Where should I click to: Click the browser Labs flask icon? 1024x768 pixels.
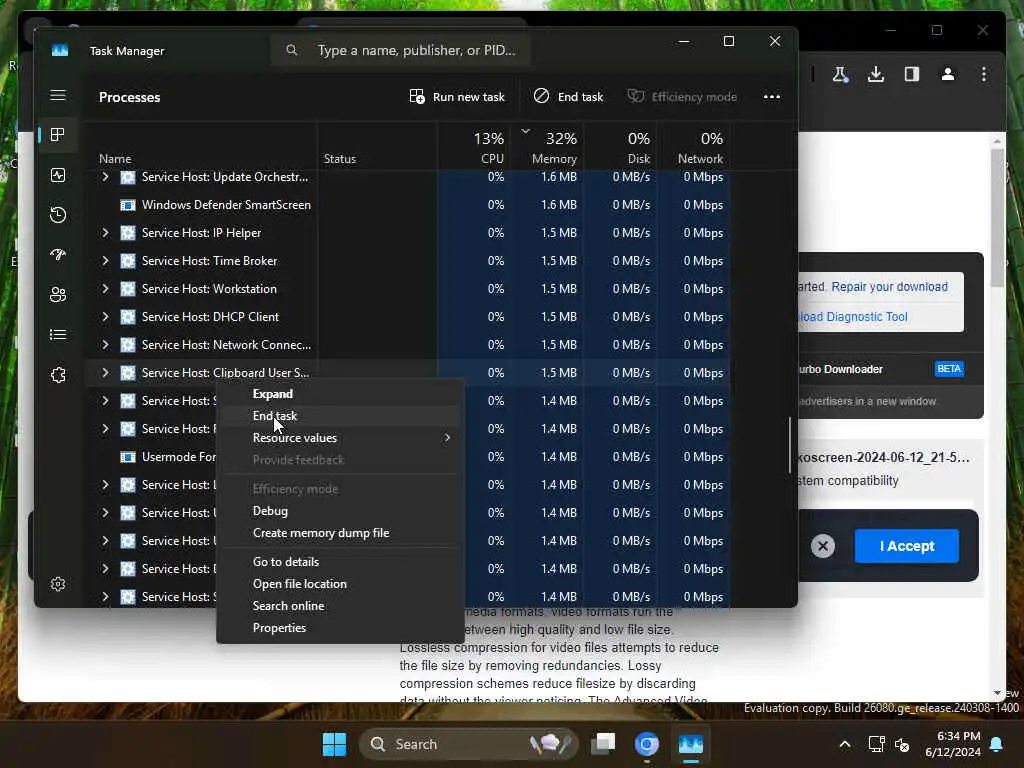pos(840,74)
